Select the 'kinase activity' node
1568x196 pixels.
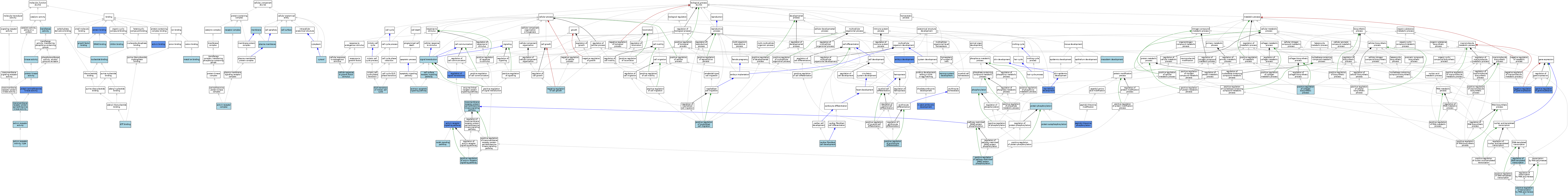tap(31, 59)
